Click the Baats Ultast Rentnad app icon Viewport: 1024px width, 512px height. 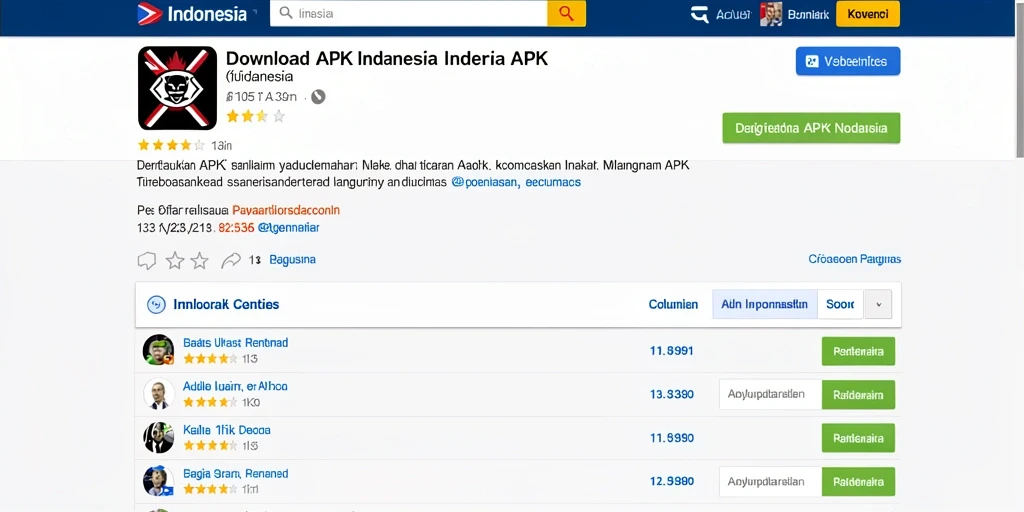click(159, 350)
